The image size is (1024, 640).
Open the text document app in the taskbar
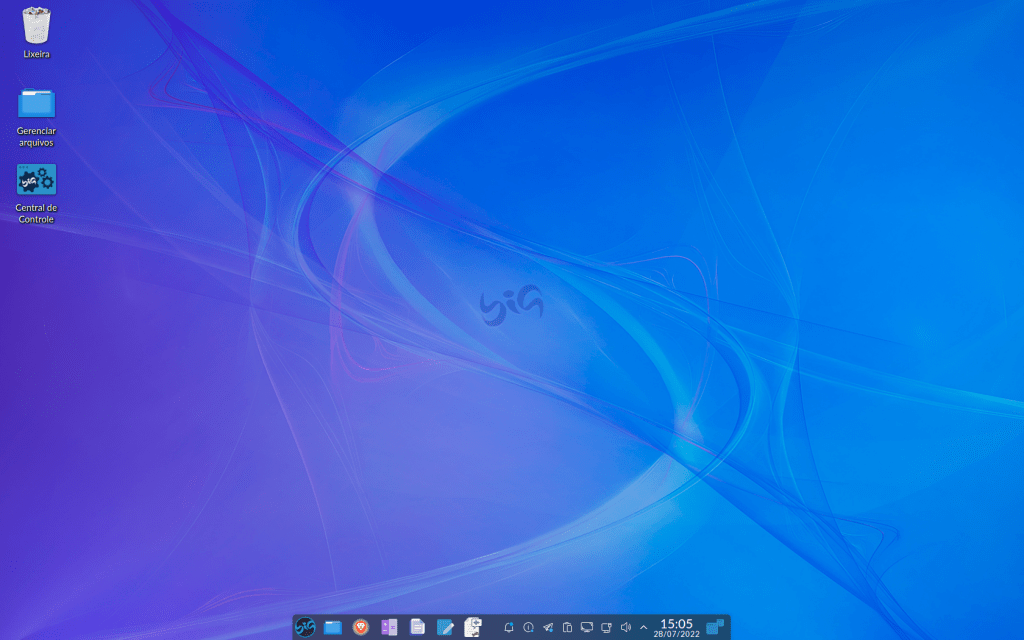(417, 627)
